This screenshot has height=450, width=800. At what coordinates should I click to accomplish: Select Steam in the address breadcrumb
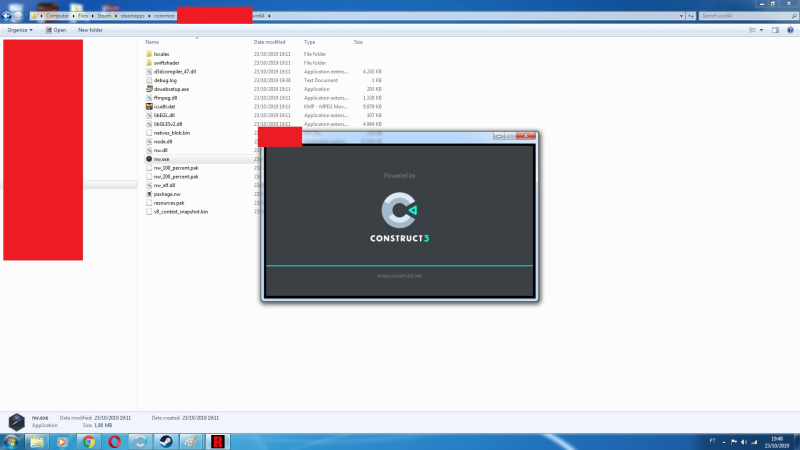104,16
